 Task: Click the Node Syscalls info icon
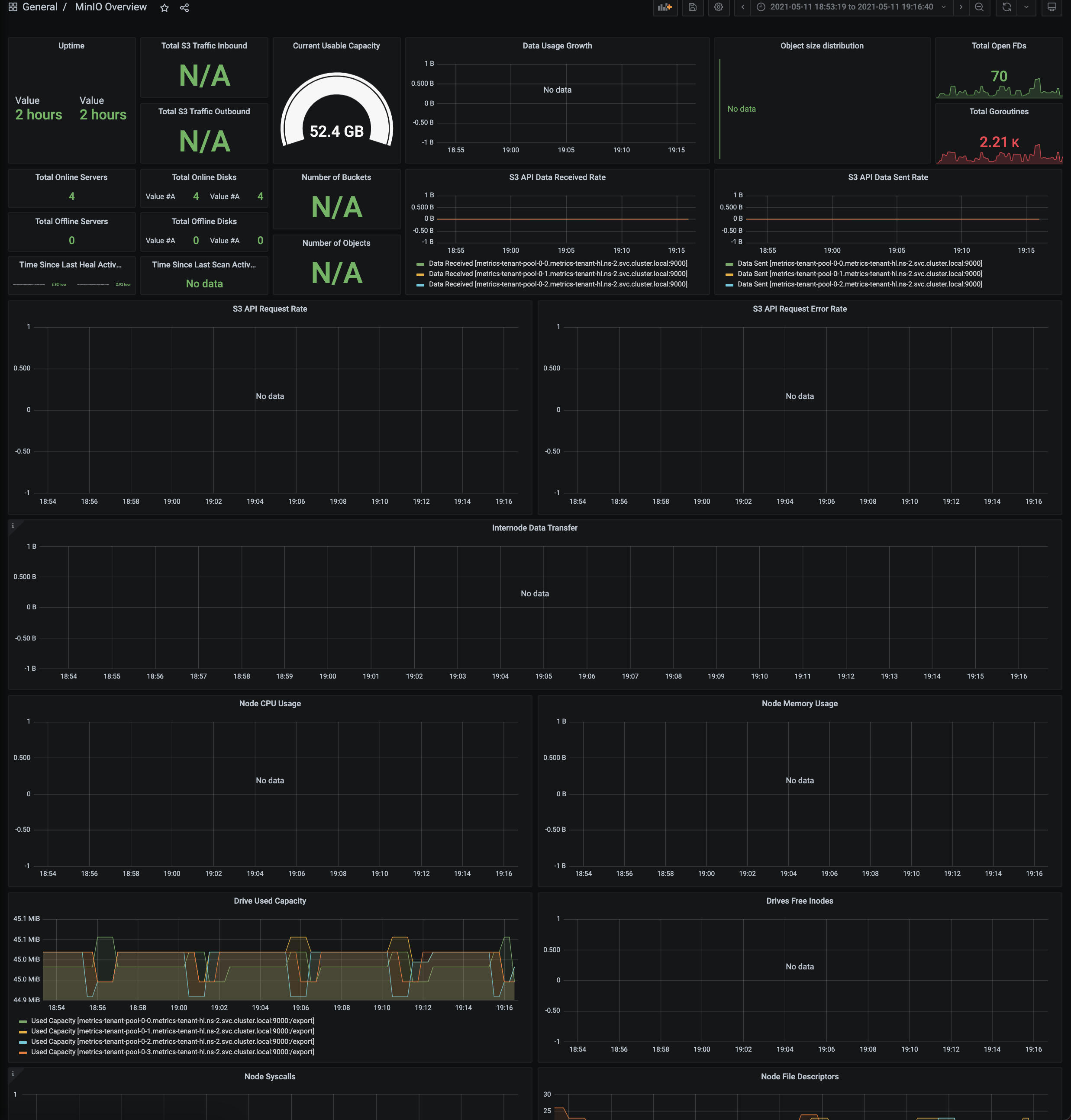click(x=13, y=1074)
